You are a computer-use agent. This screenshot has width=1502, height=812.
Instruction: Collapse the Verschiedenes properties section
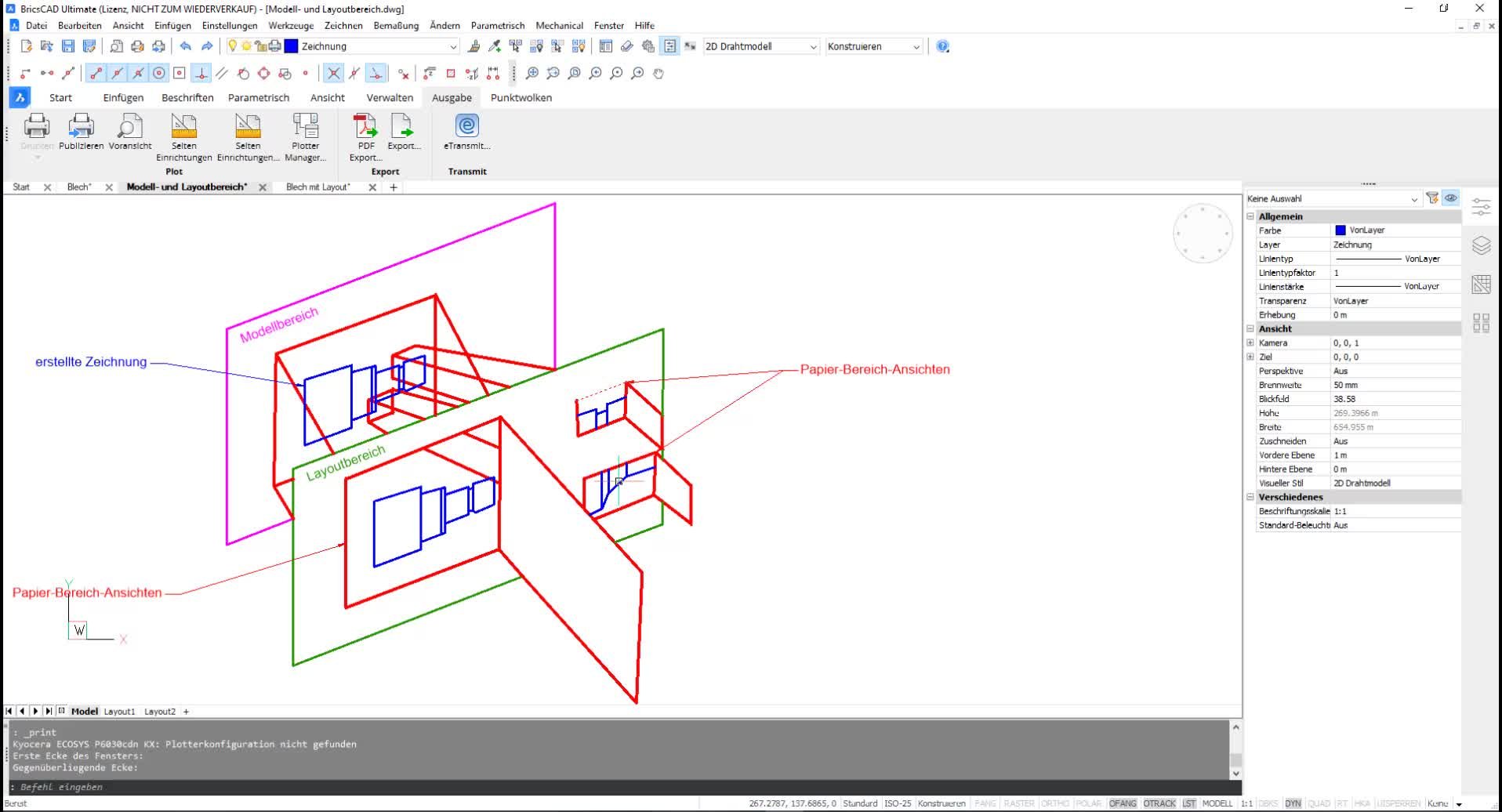[x=1250, y=497]
